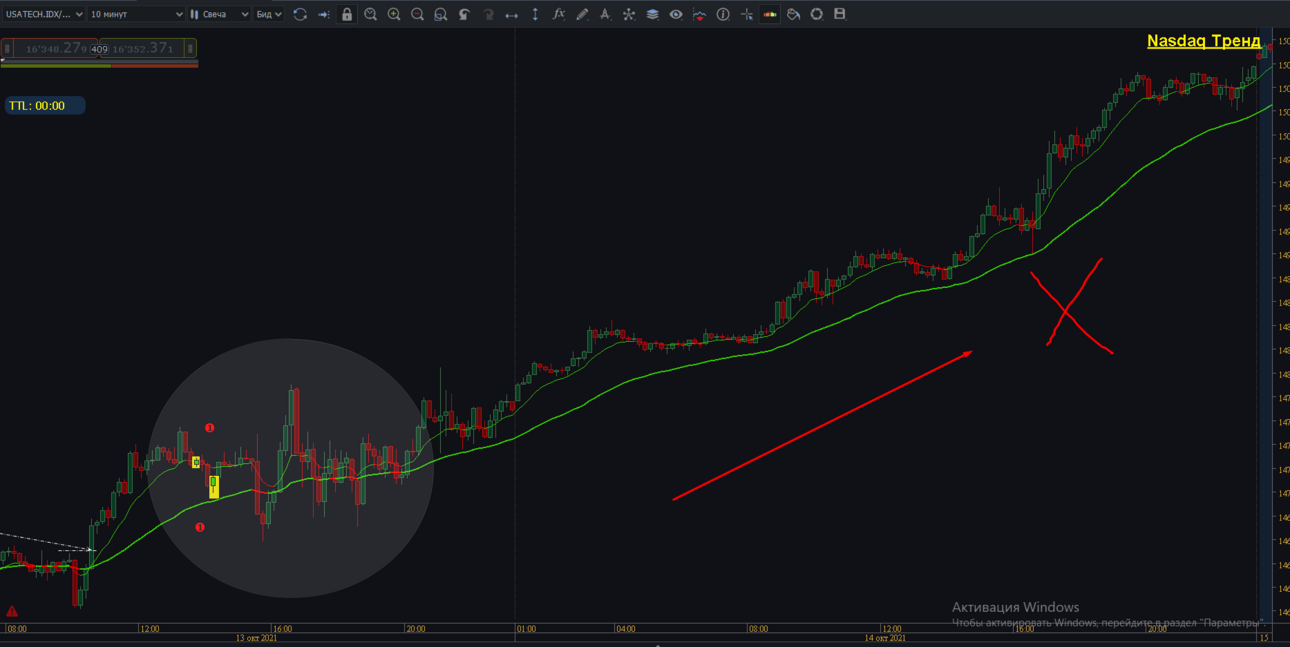The image size is (1290, 647).
Task: Click the horizontal scale arrows icon
Action: coord(511,14)
